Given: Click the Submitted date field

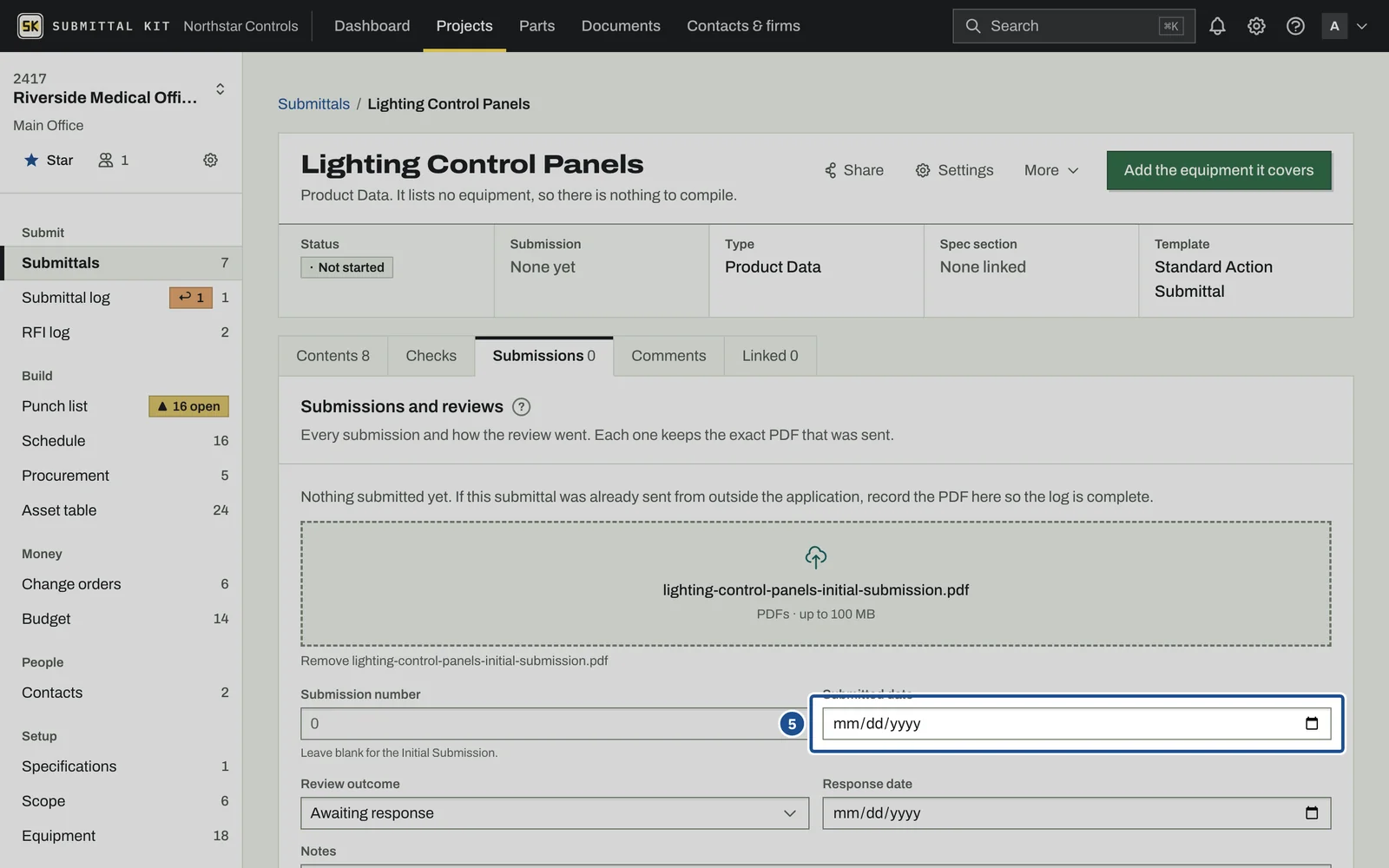Looking at the screenshot, I should click(x=1076, y=724).
